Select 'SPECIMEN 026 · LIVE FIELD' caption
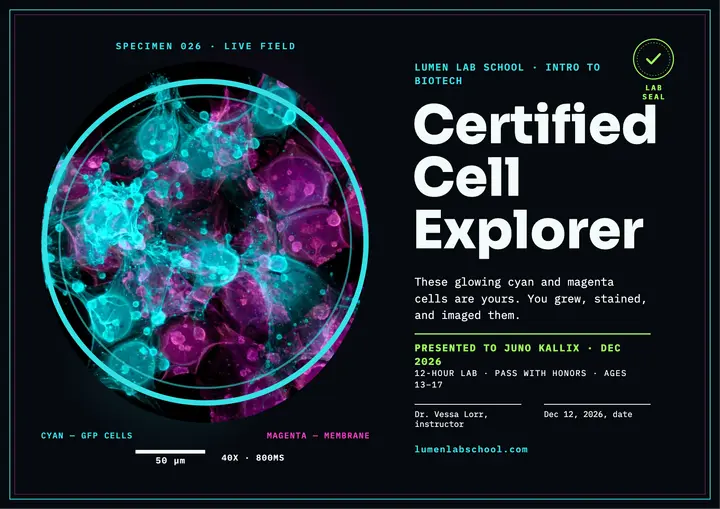This screenshot has width=720, height=509. tap(205, 46)
